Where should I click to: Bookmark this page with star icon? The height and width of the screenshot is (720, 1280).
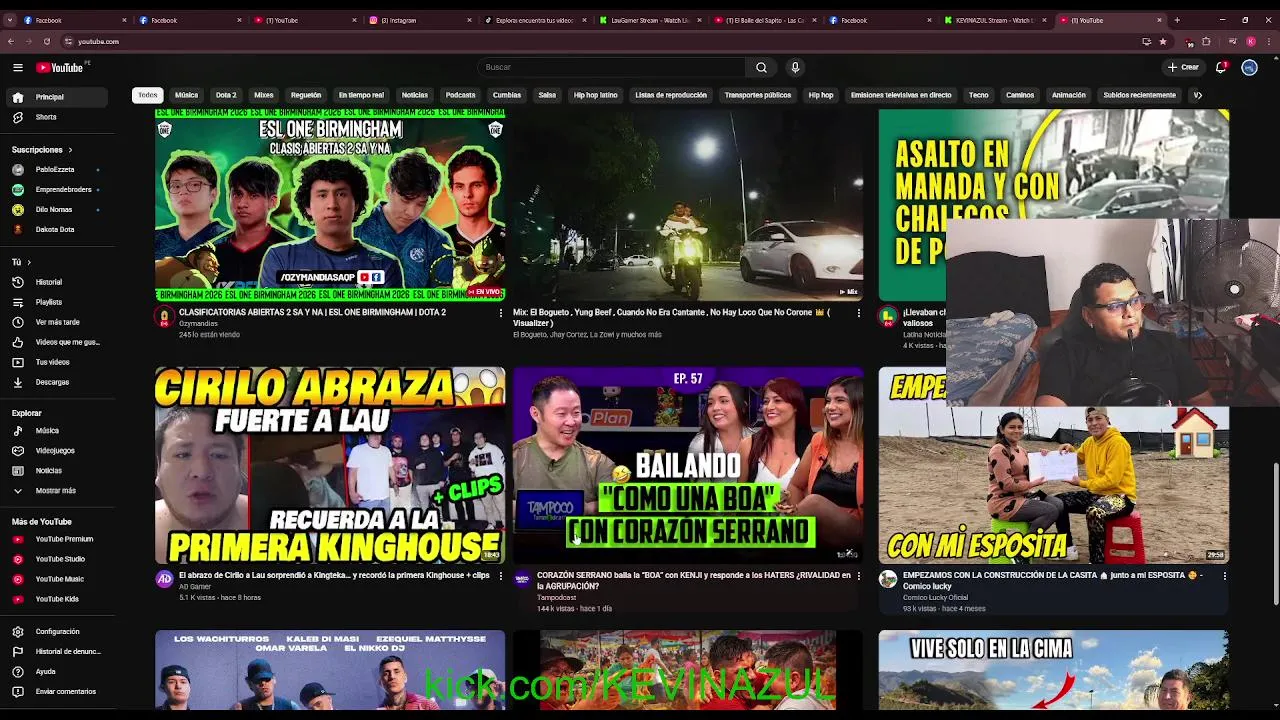click(1162, 41)
